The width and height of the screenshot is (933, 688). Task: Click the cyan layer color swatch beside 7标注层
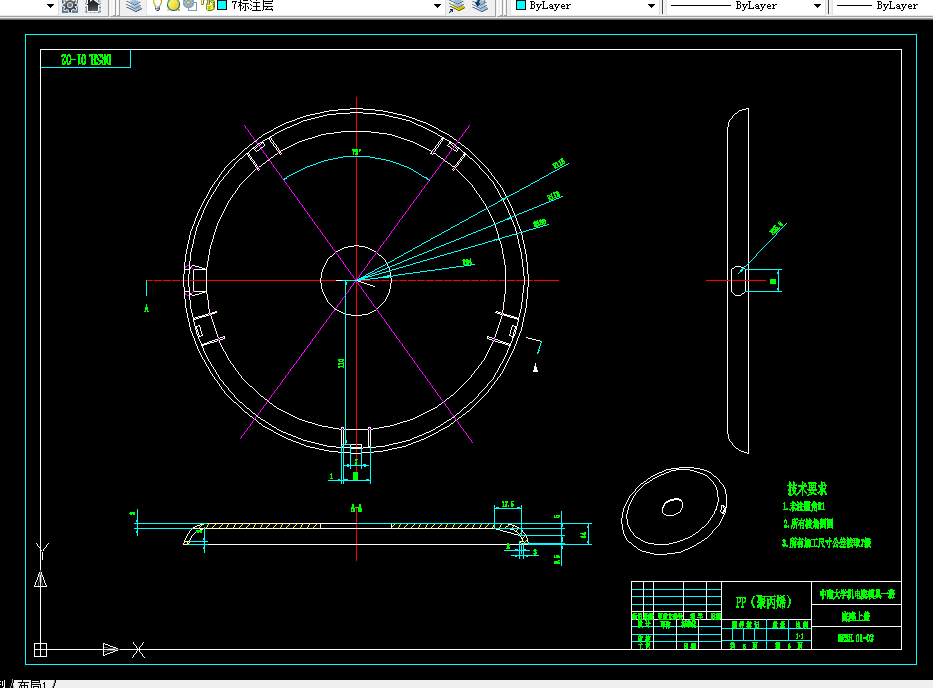[222, 5]
